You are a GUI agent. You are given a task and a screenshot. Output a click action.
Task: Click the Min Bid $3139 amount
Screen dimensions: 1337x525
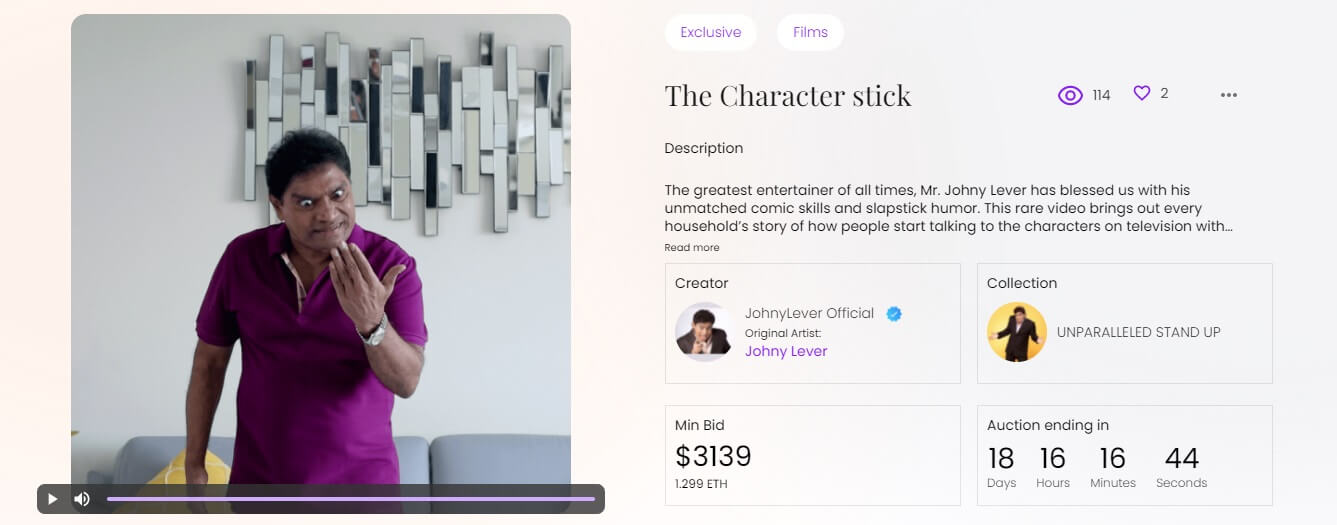[x=713, y=457]
